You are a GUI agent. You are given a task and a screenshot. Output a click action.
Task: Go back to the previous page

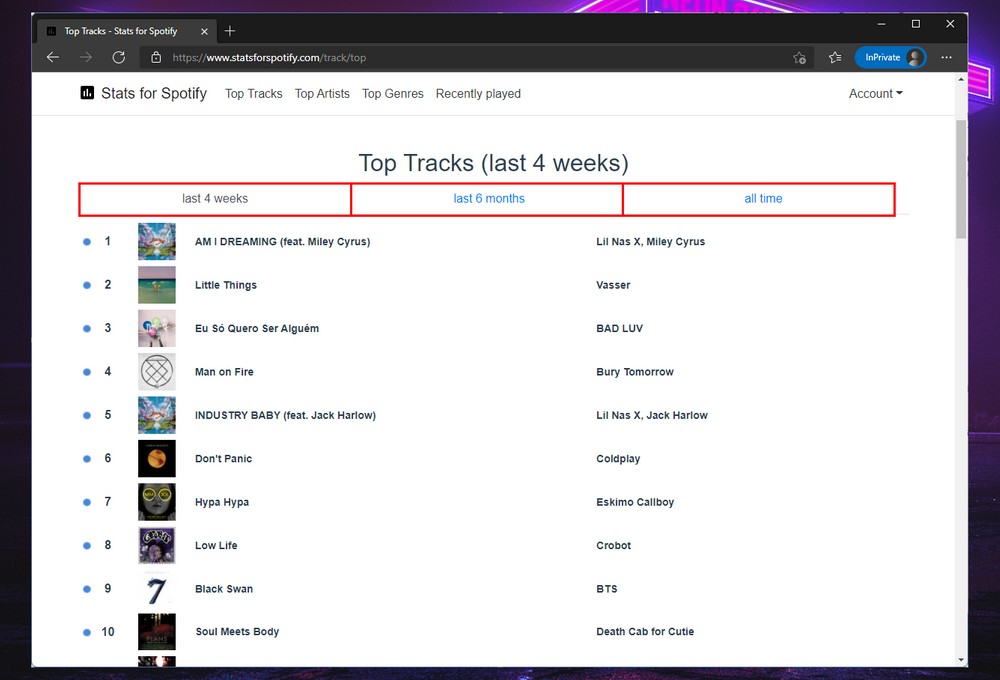(x=53, y=57)
